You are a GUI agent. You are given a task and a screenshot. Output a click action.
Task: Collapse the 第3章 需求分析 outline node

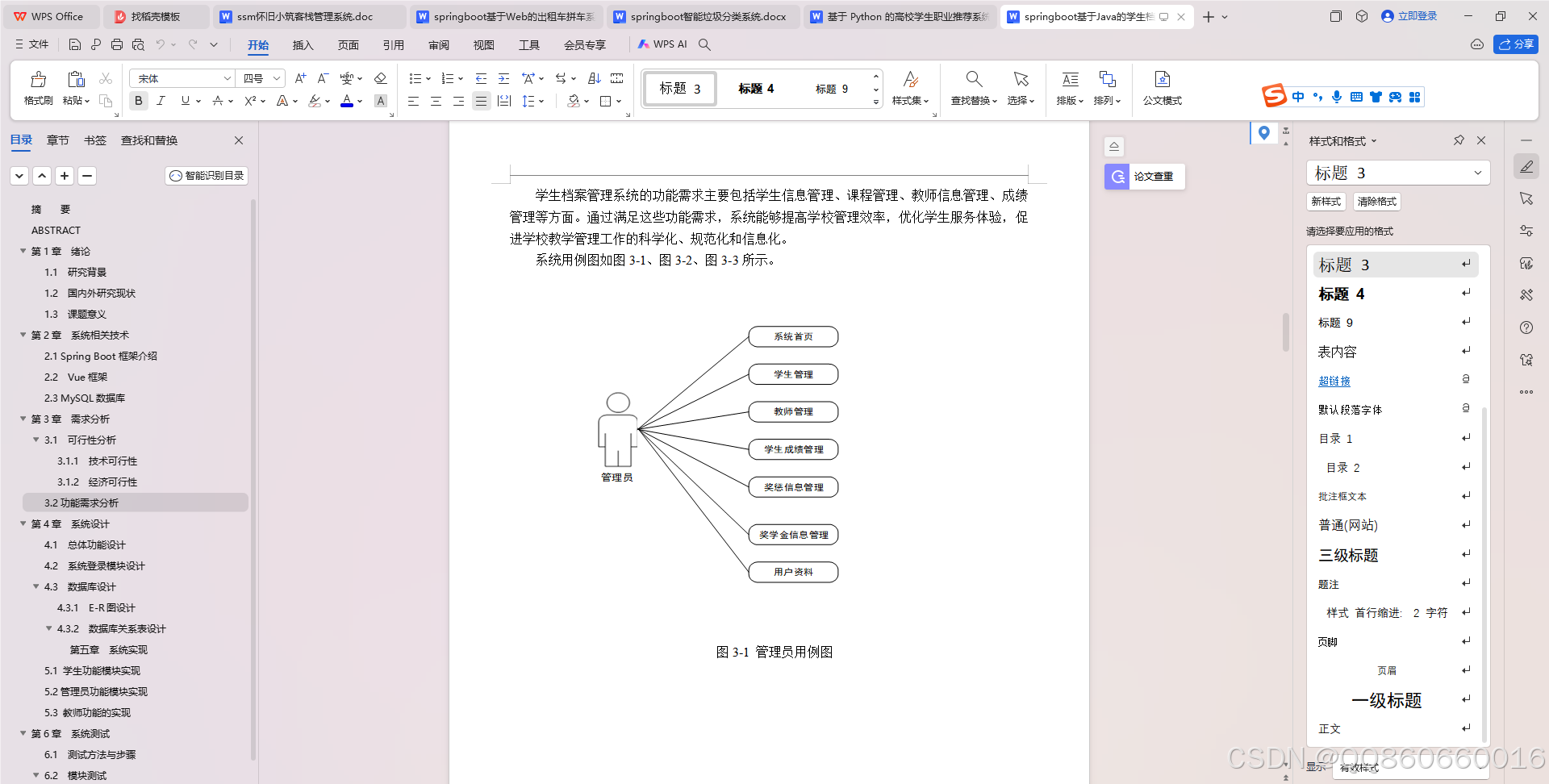[x=23, y=419]
